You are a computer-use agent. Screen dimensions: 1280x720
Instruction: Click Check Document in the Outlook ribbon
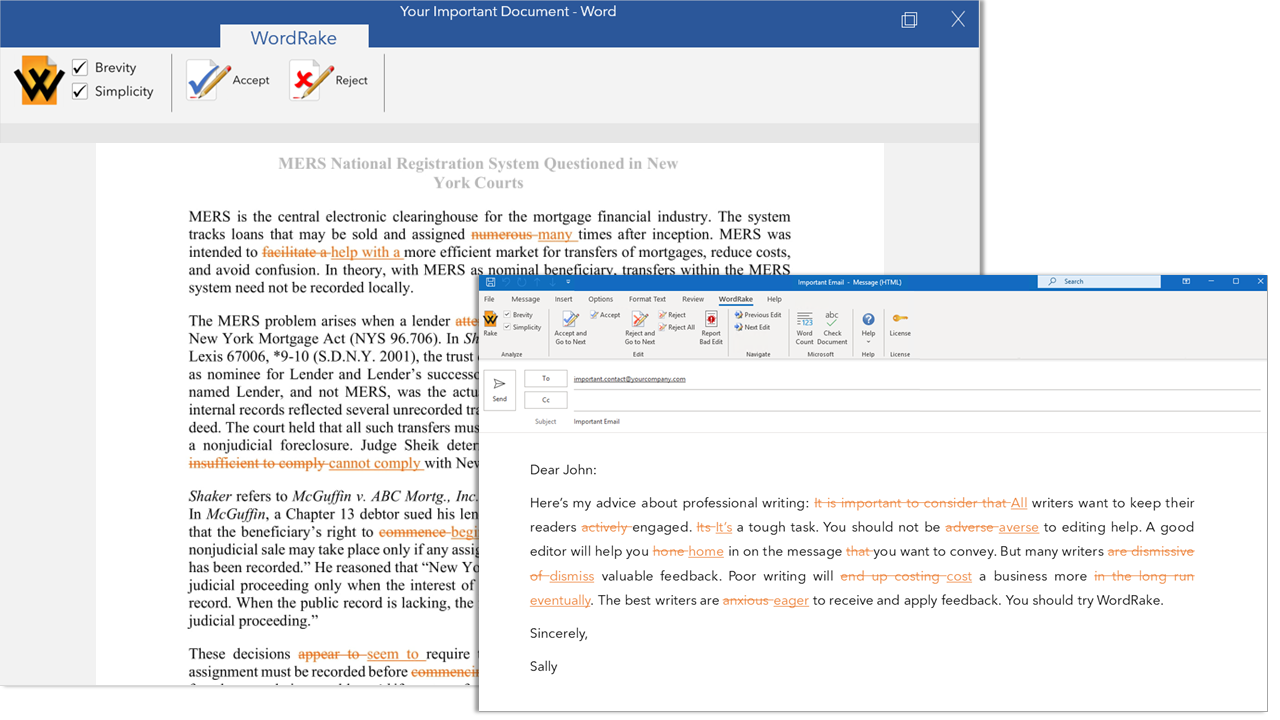pos(832,328)
